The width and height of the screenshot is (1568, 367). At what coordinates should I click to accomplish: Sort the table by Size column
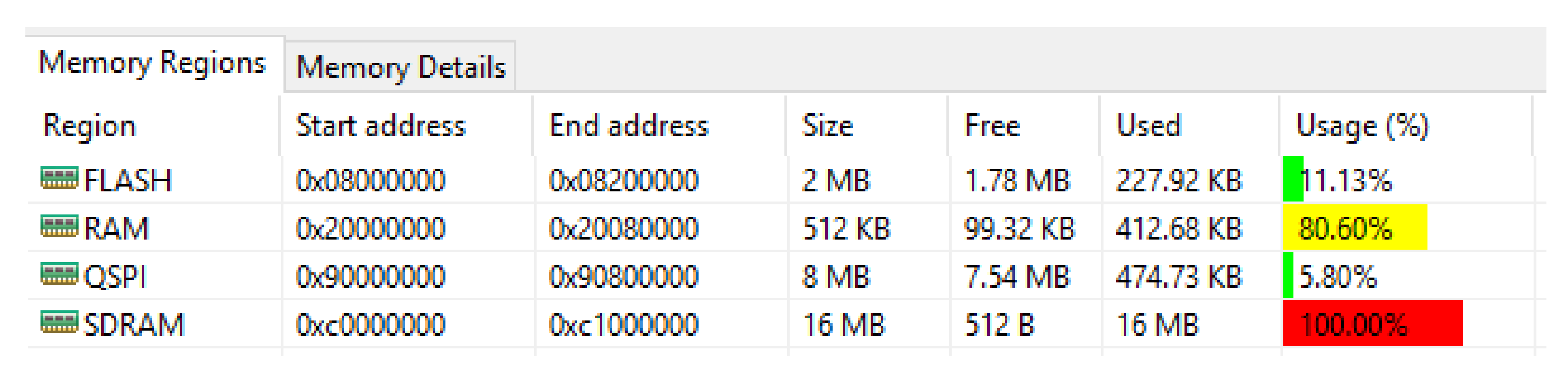coord(827,126)
